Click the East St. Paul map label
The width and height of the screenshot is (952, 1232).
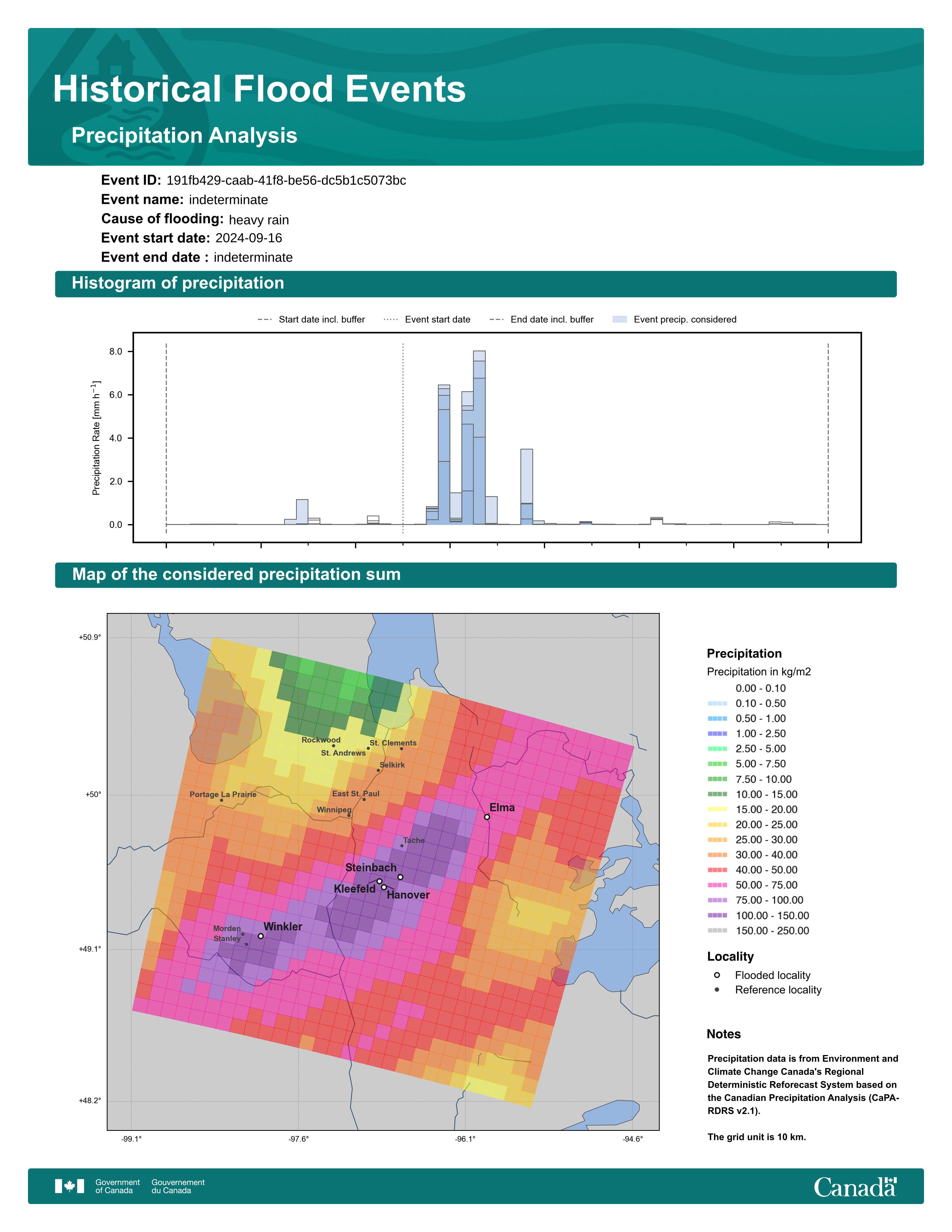pos(356,794)
